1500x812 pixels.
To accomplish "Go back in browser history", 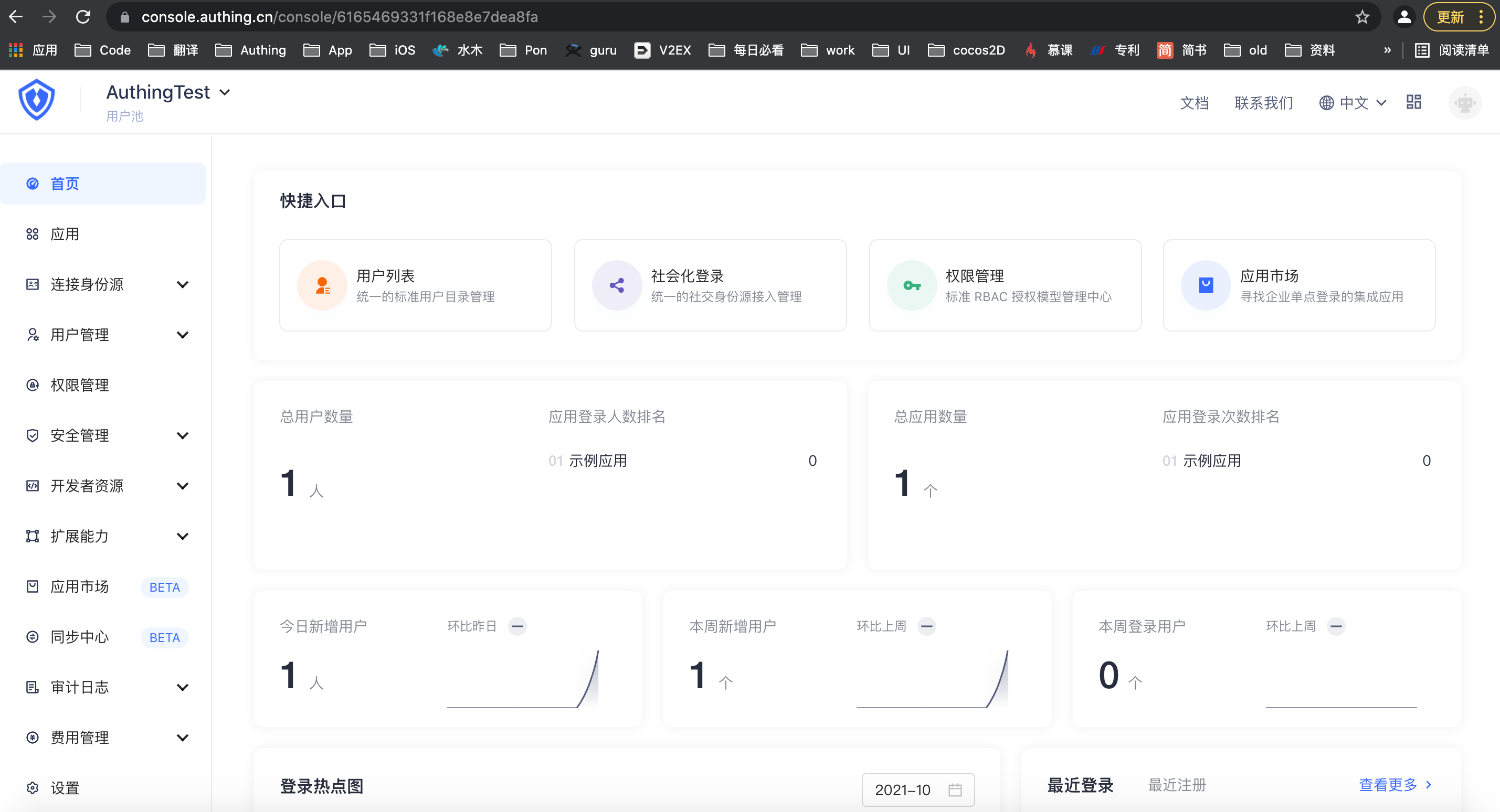I will [16, 17].
